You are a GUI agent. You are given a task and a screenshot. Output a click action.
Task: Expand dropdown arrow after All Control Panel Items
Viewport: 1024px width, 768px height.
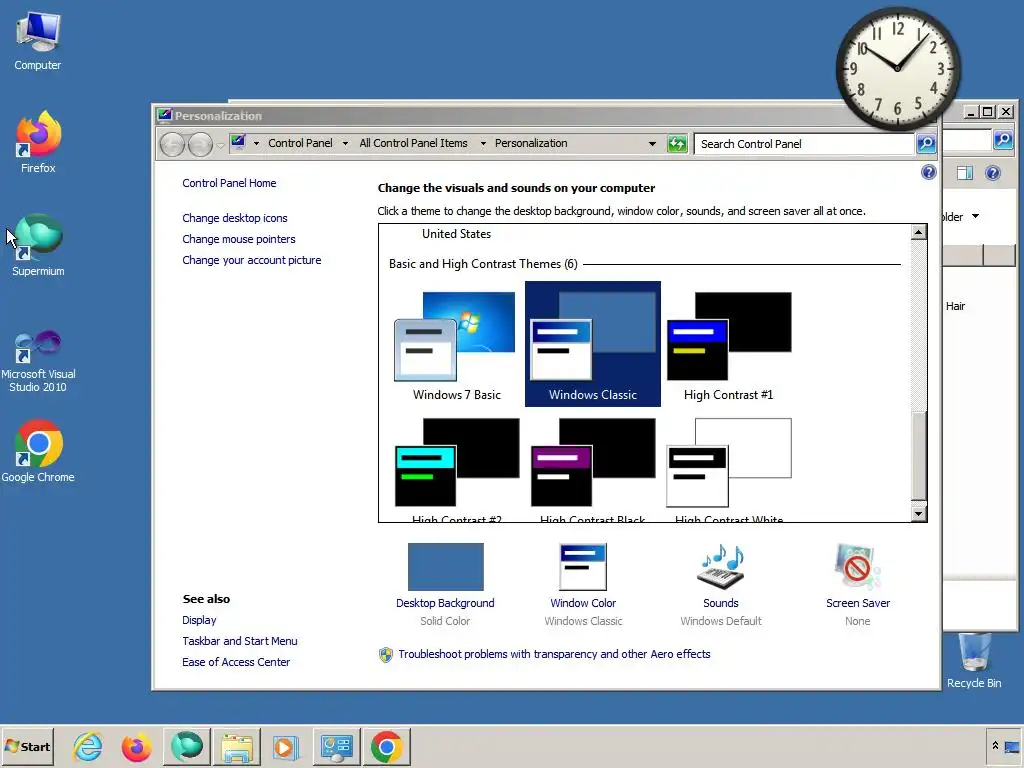(x=483, y=143)
